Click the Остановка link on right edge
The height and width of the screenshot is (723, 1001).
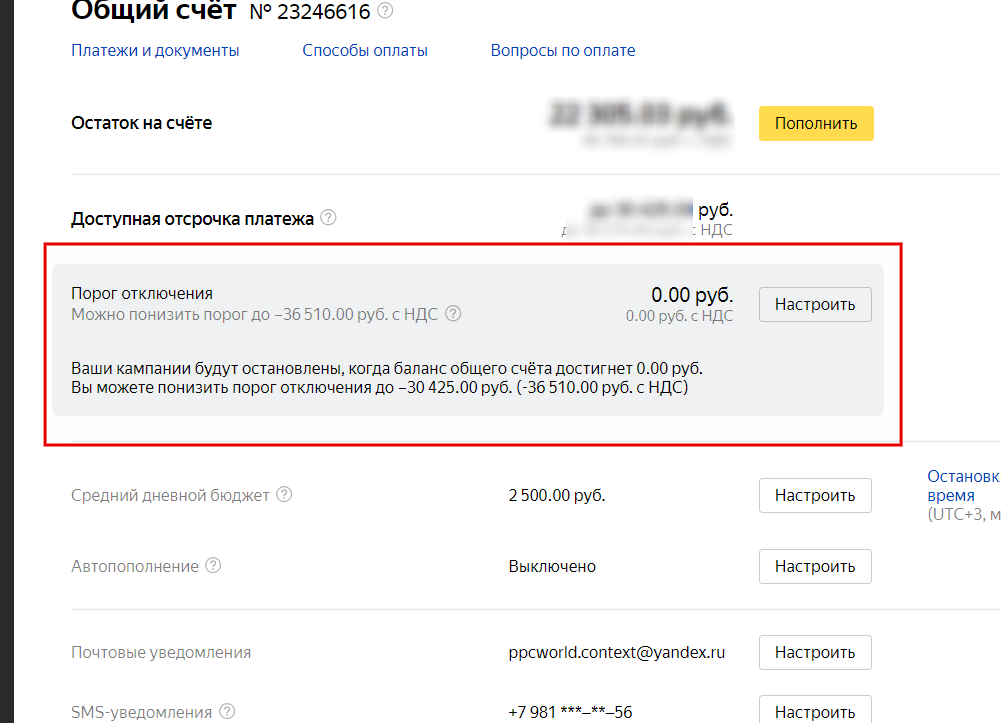coord(963,476)
